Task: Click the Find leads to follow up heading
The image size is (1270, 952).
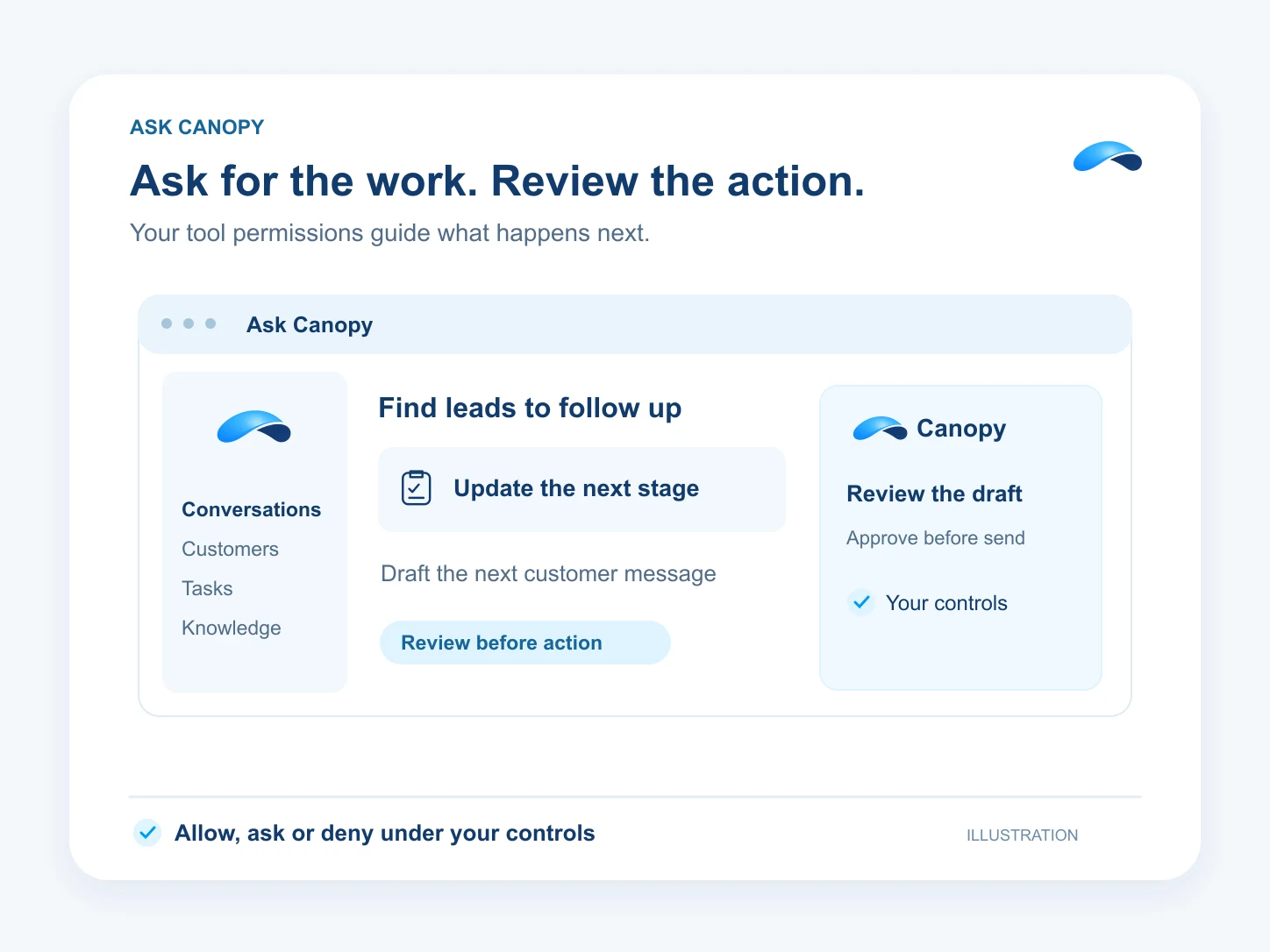Action: pyautogui.click(x=530, y=408)
